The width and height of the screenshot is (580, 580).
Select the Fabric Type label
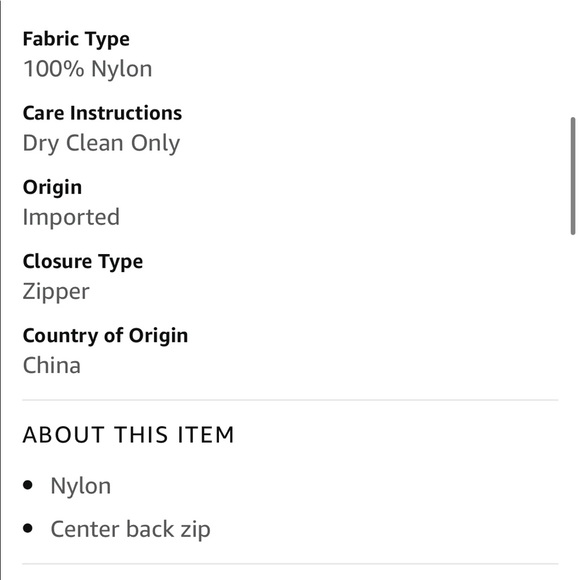[x=76, y=40]
